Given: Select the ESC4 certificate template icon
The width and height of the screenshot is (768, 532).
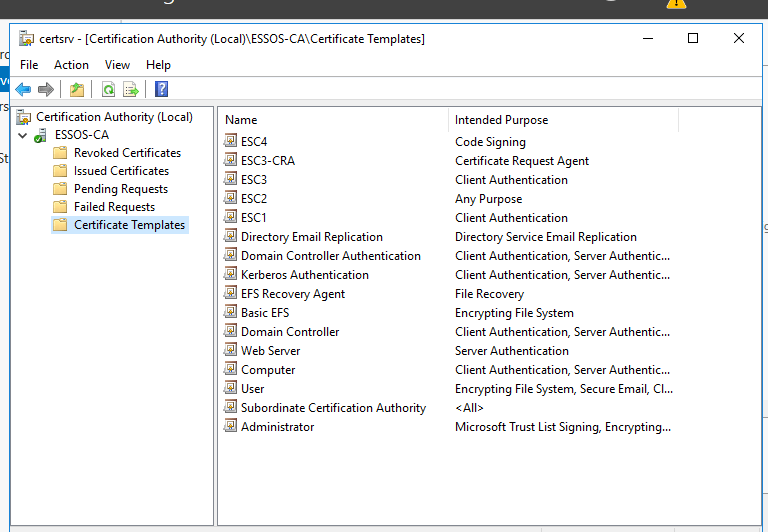Looking at the screenshot, I should click(231, 142).
